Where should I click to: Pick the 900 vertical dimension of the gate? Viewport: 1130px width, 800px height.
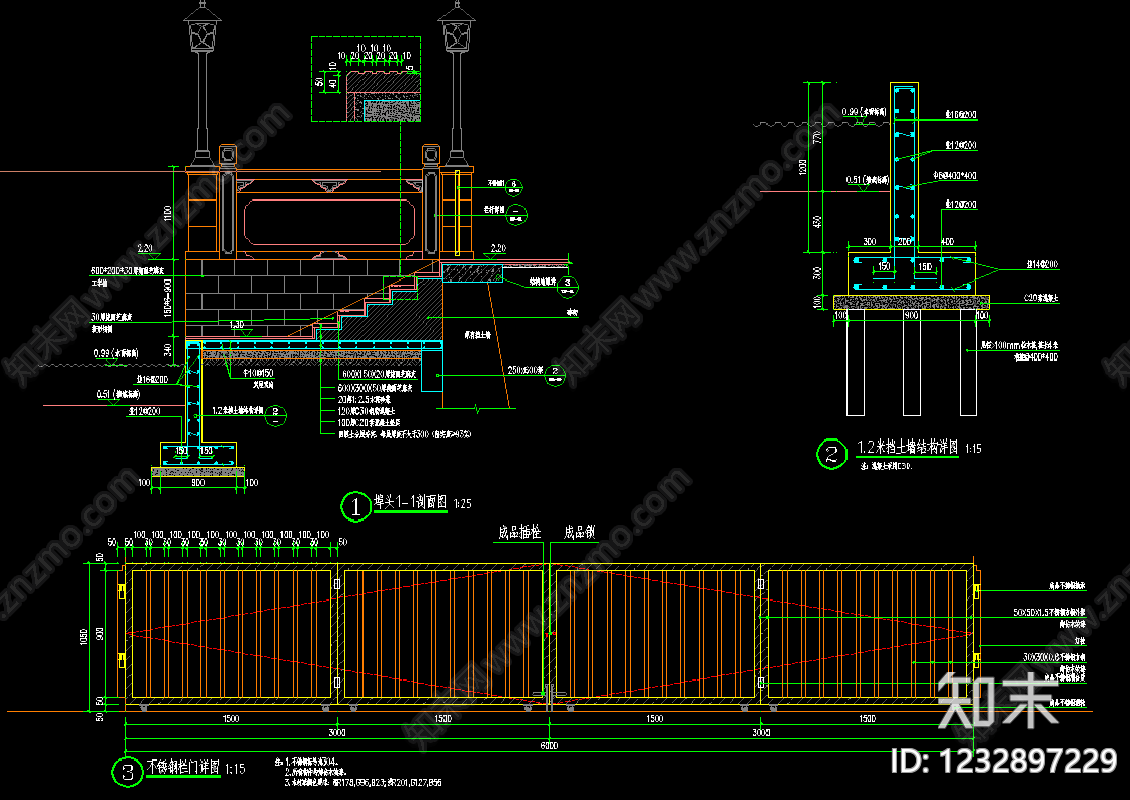click(99, 634)
